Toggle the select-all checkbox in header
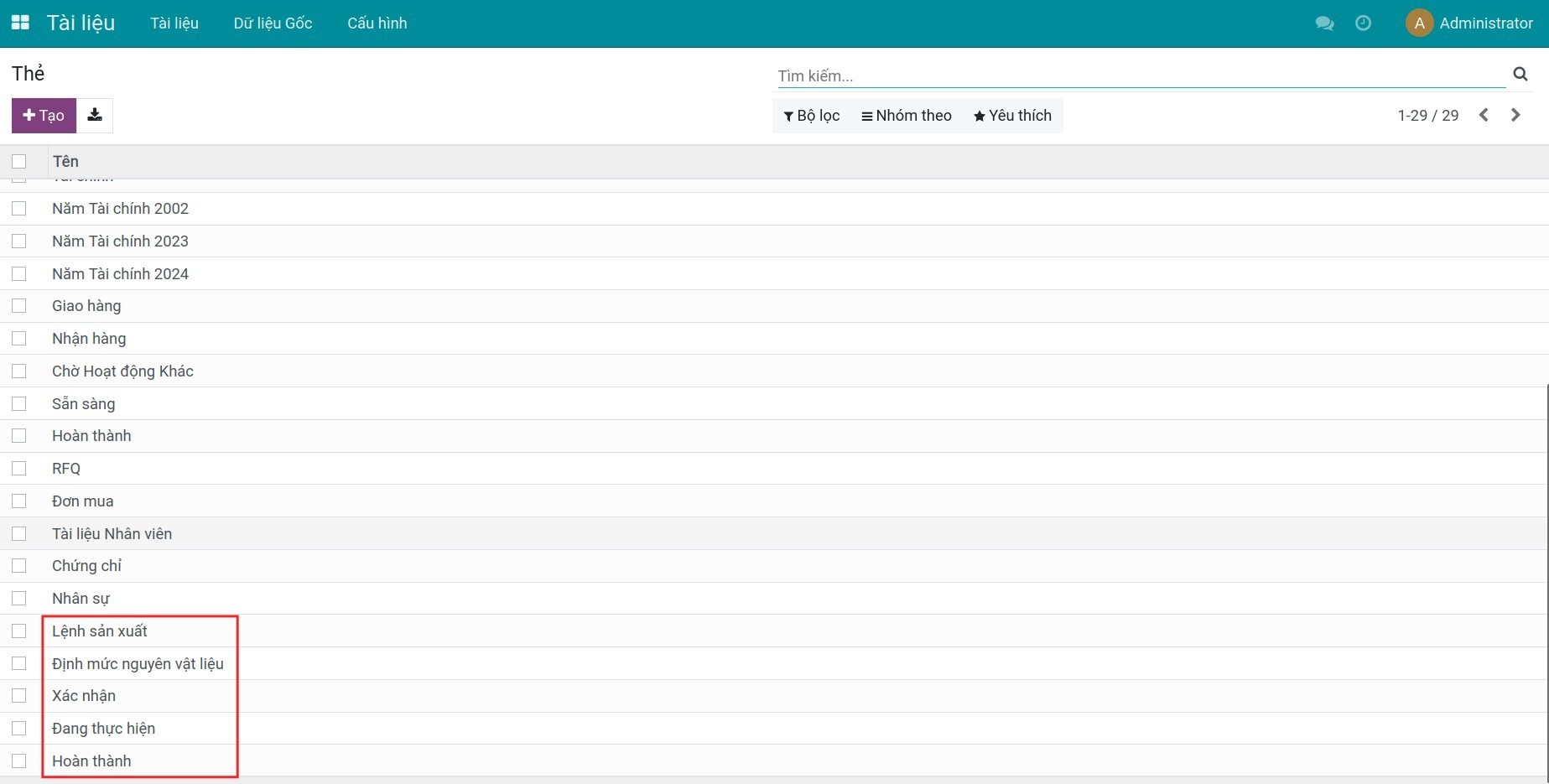Screen dimensions: 1549x784 [19, 161]
